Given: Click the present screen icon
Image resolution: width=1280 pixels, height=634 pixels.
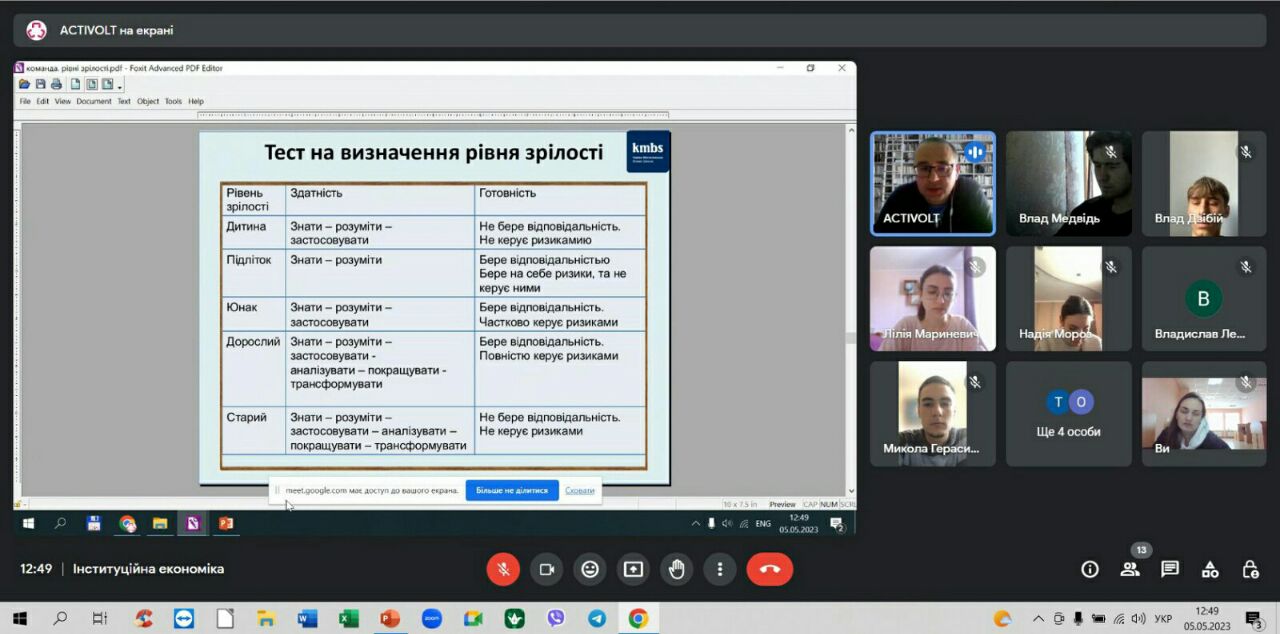Looking at the screenshot, I should [633, 569].
